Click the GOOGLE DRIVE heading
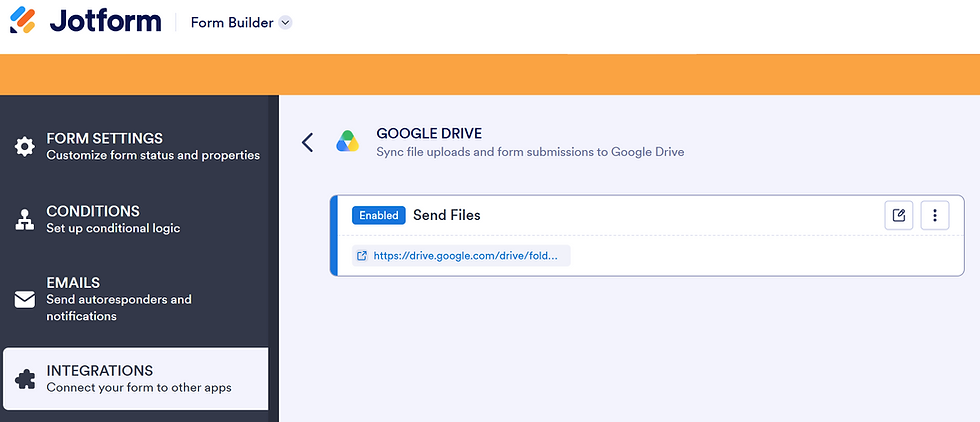Viewport: 980px width, 422px height. (429, 133)
